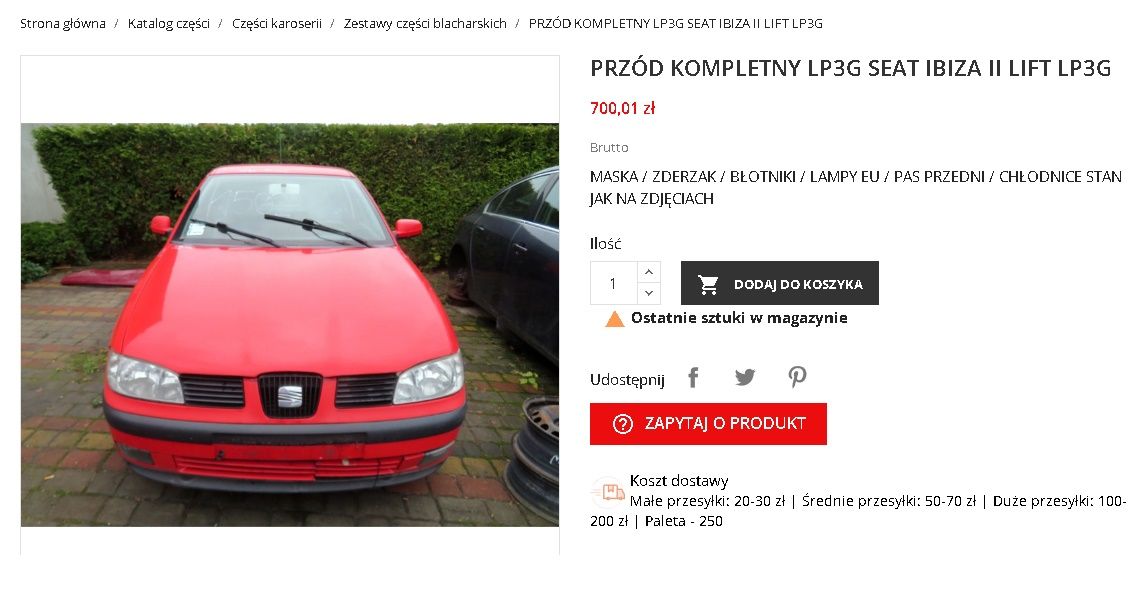Share product on Facebook icon
1129x614 pixels.
[x=693, y=377]
